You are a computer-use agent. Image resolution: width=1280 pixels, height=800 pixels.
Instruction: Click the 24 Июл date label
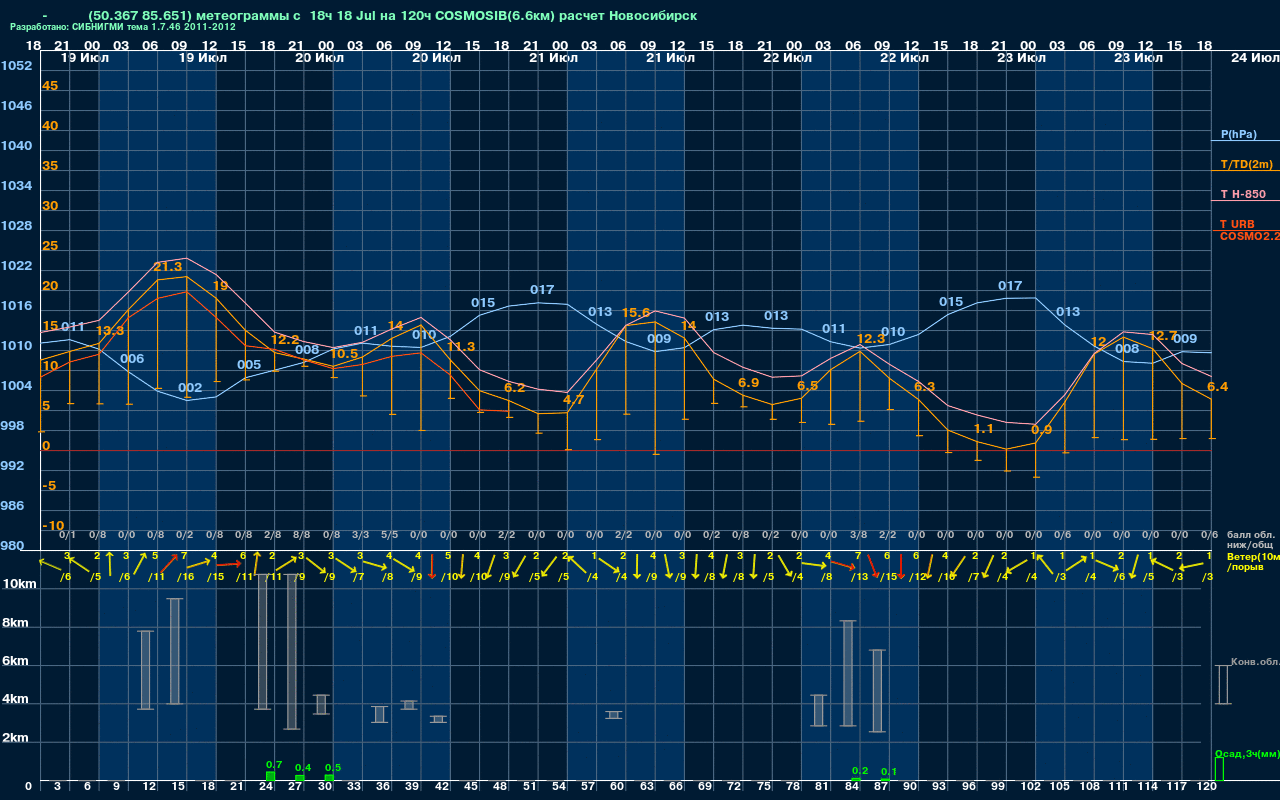pyautogui.click(x=1254, y=58)
